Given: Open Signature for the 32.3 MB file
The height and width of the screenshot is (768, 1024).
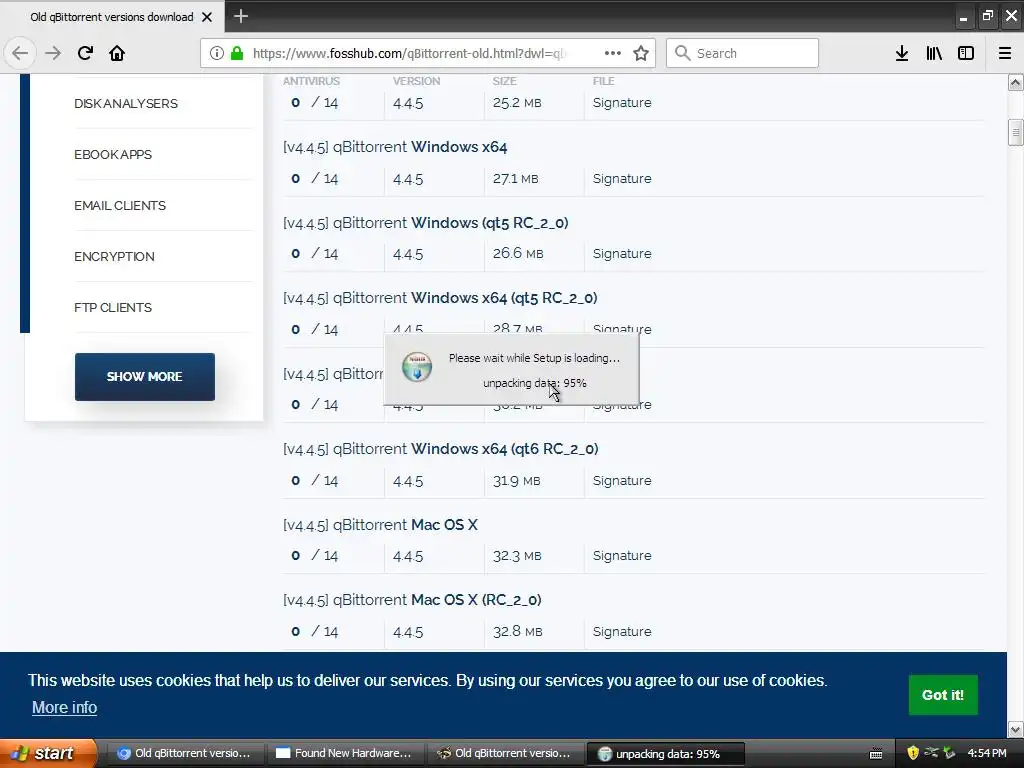Looking at the screenshot, I should click(622, 555).
